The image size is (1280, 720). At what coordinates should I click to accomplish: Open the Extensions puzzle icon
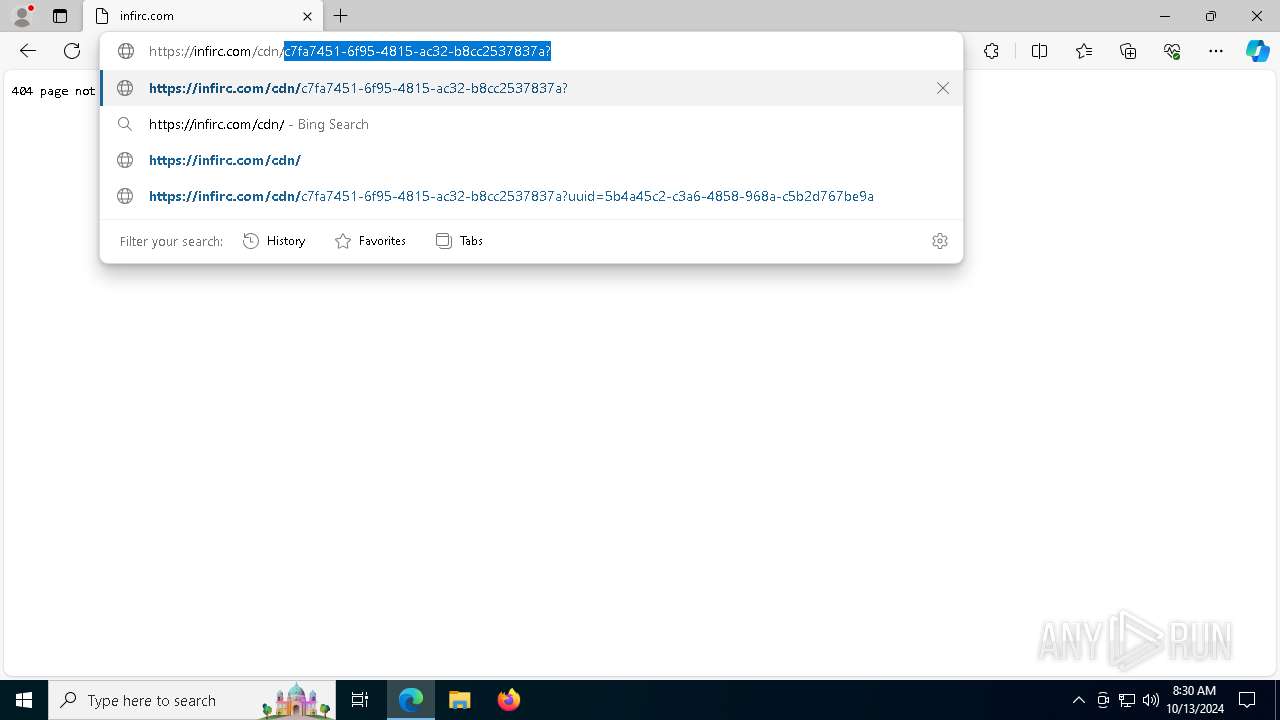(991, 51)
